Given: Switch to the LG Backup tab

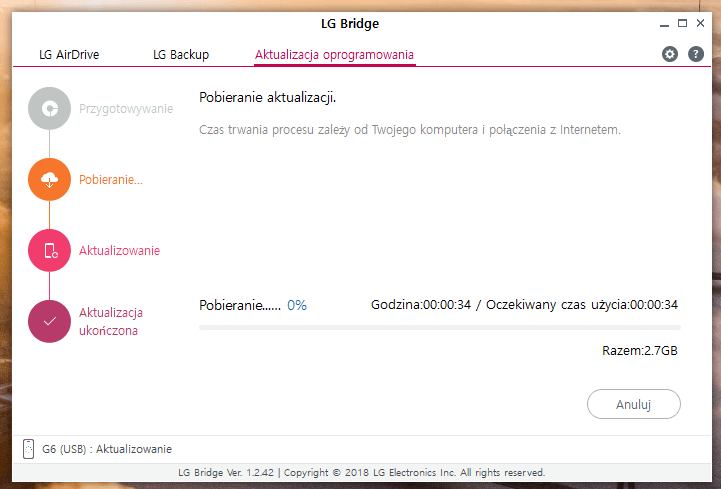Looking at the screenshot, I should 181,54.
